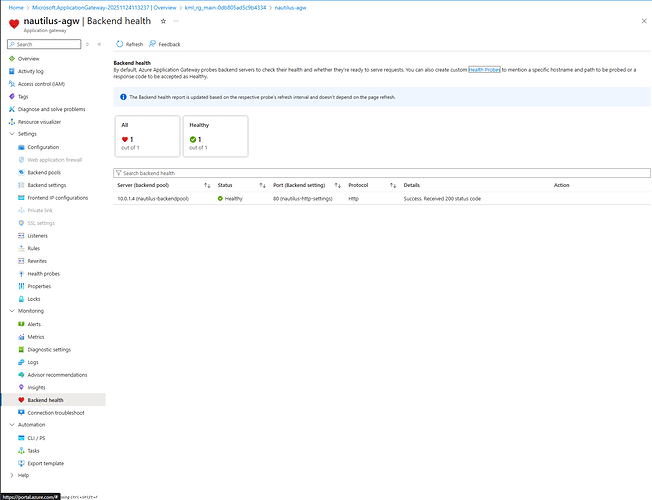
Task: Collapse the Monitoring section chevron
Action: point(12,311)
